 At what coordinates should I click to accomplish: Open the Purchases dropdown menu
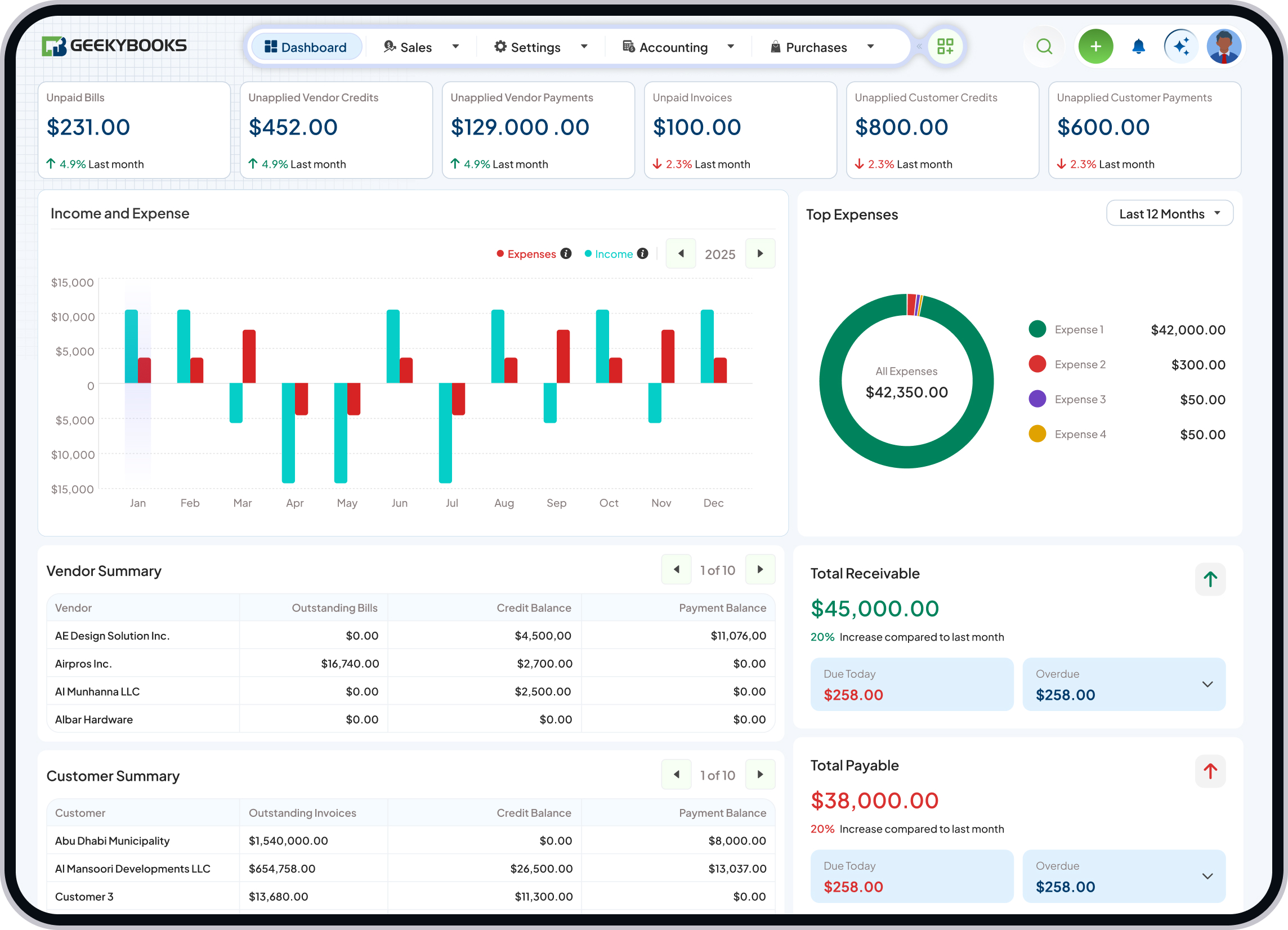tap(871, 47)
